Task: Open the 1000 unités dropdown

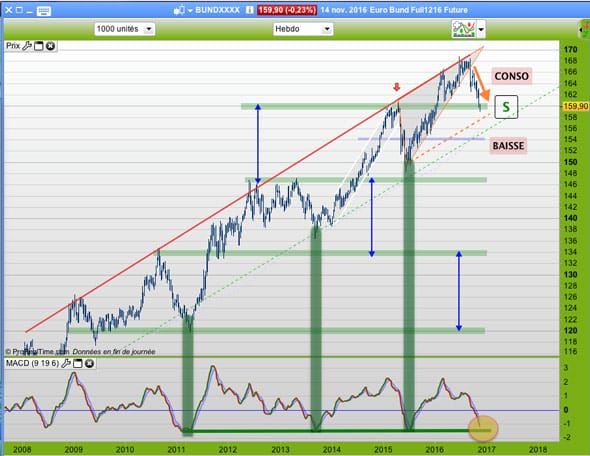Action: 125,29
